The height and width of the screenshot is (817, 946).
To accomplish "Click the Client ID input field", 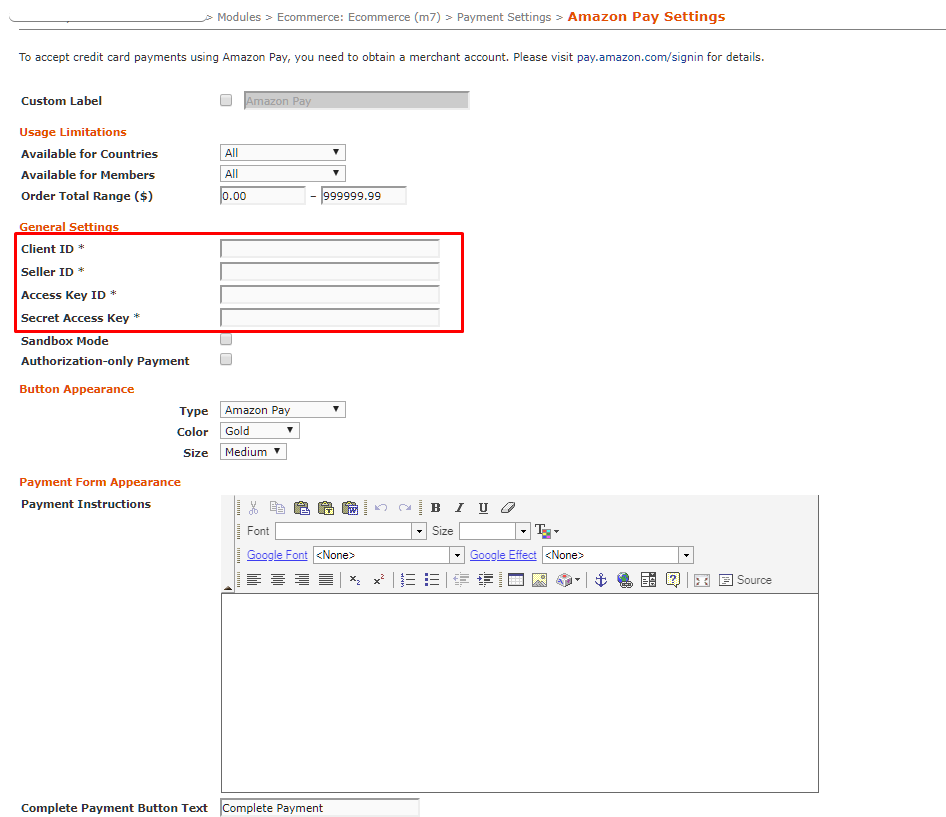I will 330,249.
